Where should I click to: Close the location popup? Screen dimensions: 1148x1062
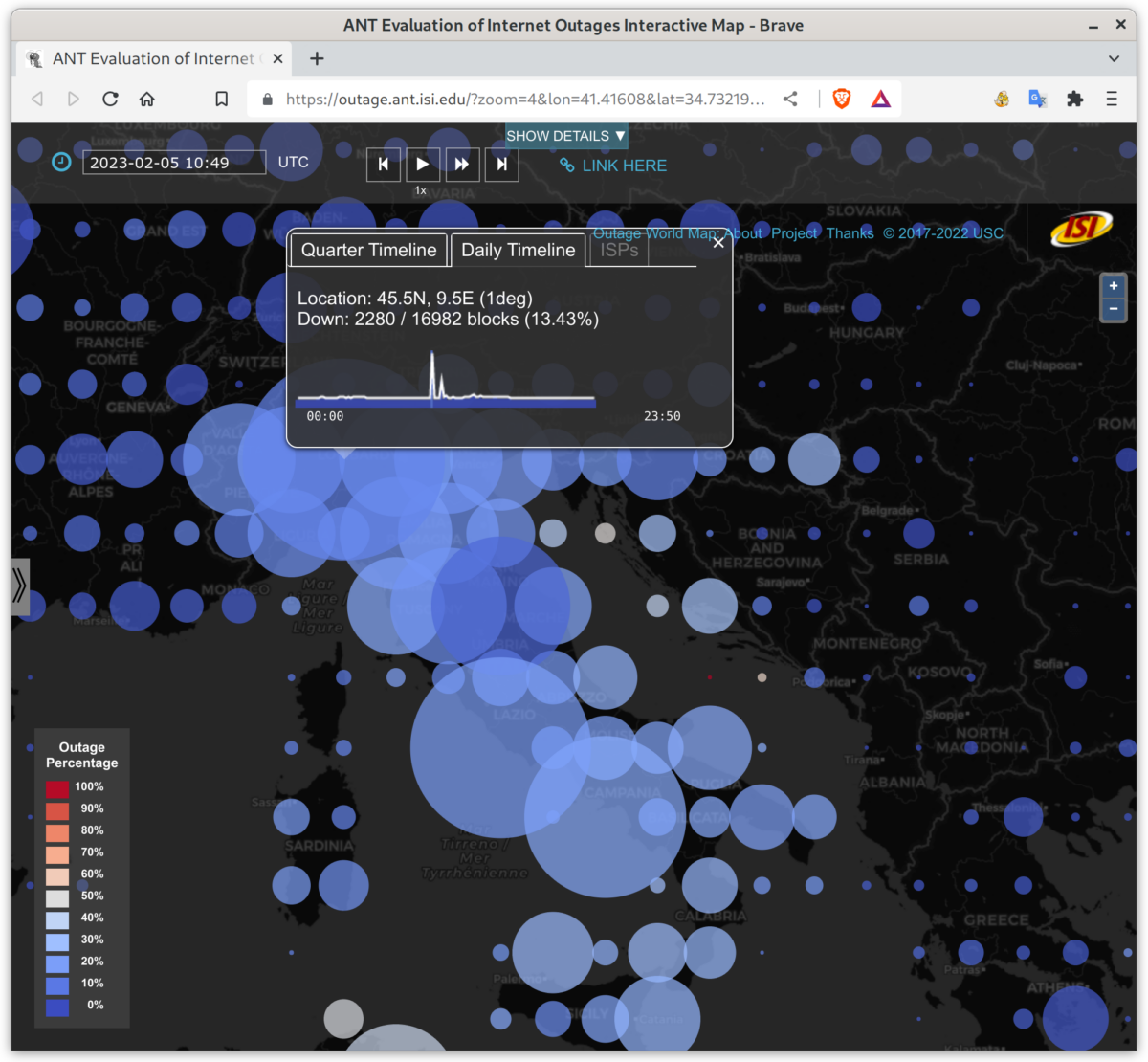[718, 242]
